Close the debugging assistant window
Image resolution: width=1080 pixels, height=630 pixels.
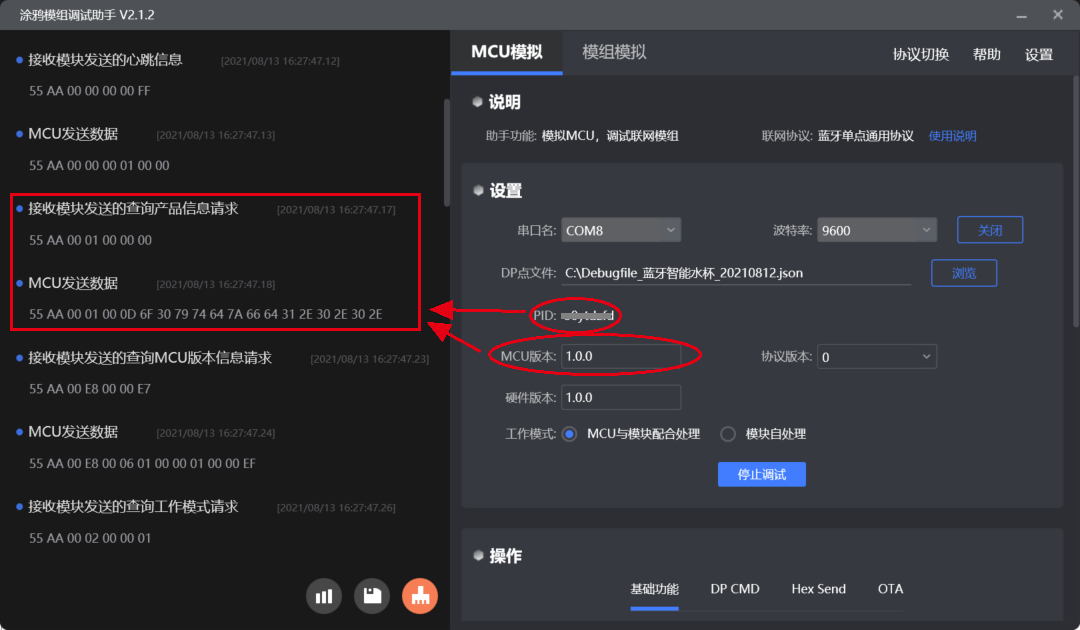[x=1058, y=14]
